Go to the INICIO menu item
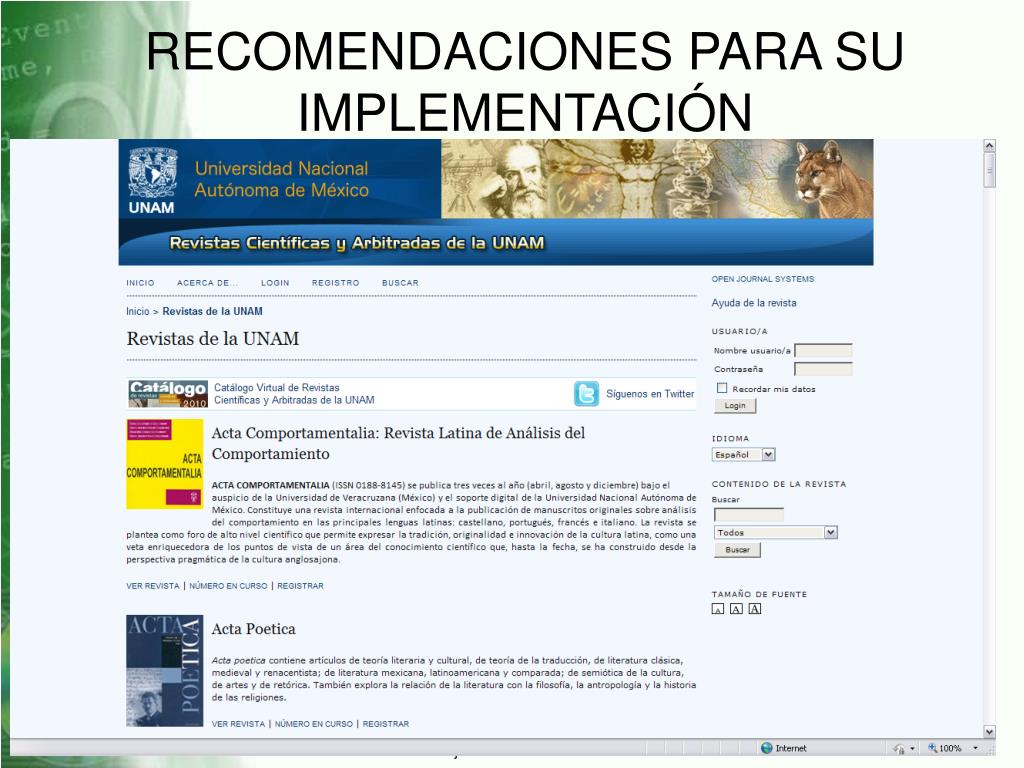Screen dimensions: 1024x768 coord(140,283)
